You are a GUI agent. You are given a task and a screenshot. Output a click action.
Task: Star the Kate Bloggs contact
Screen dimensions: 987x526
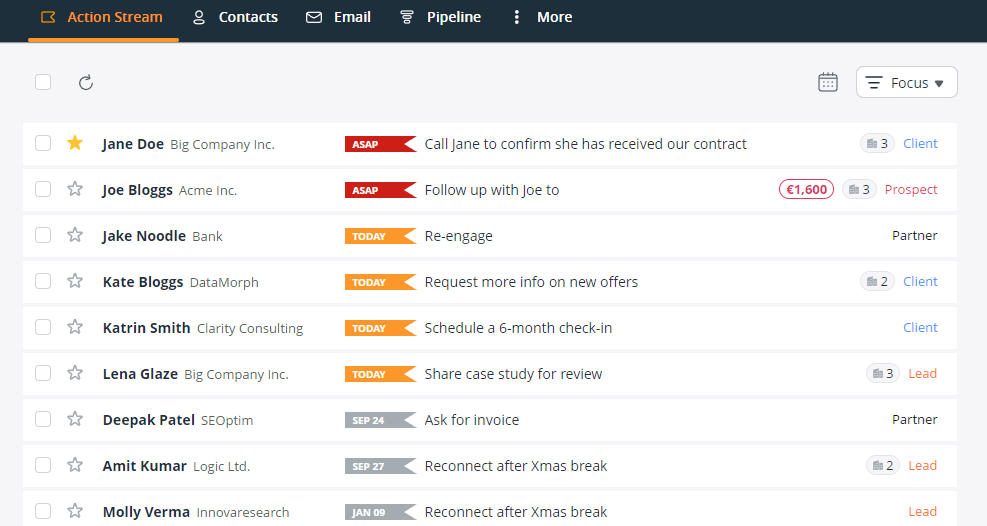(x=75, y=281)
